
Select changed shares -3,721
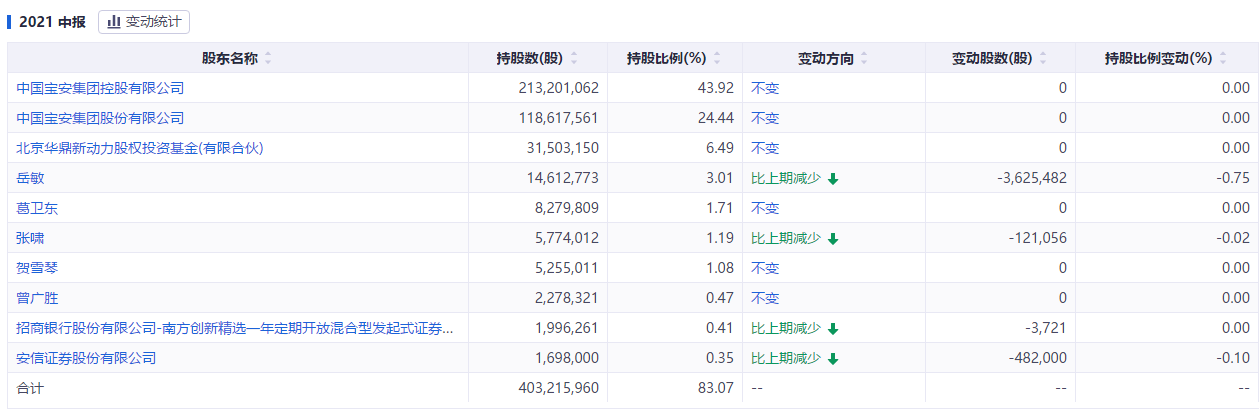click(x=1046, y=328)
